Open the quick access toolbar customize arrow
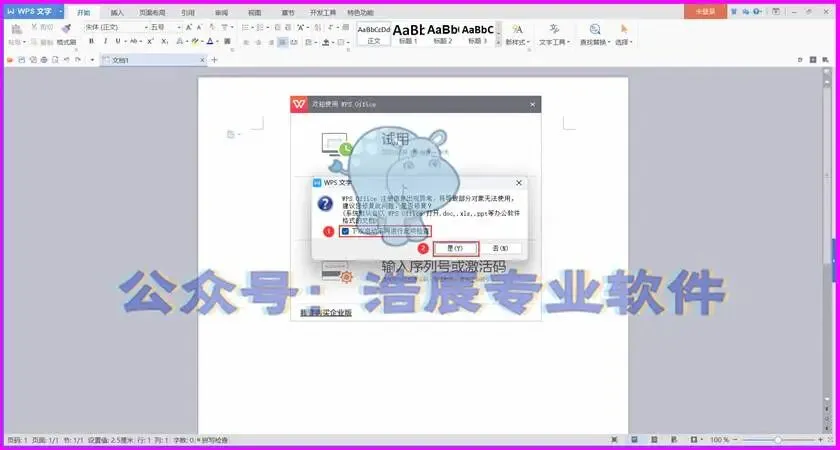The image size is (840, 450). [x=92, y=60]
